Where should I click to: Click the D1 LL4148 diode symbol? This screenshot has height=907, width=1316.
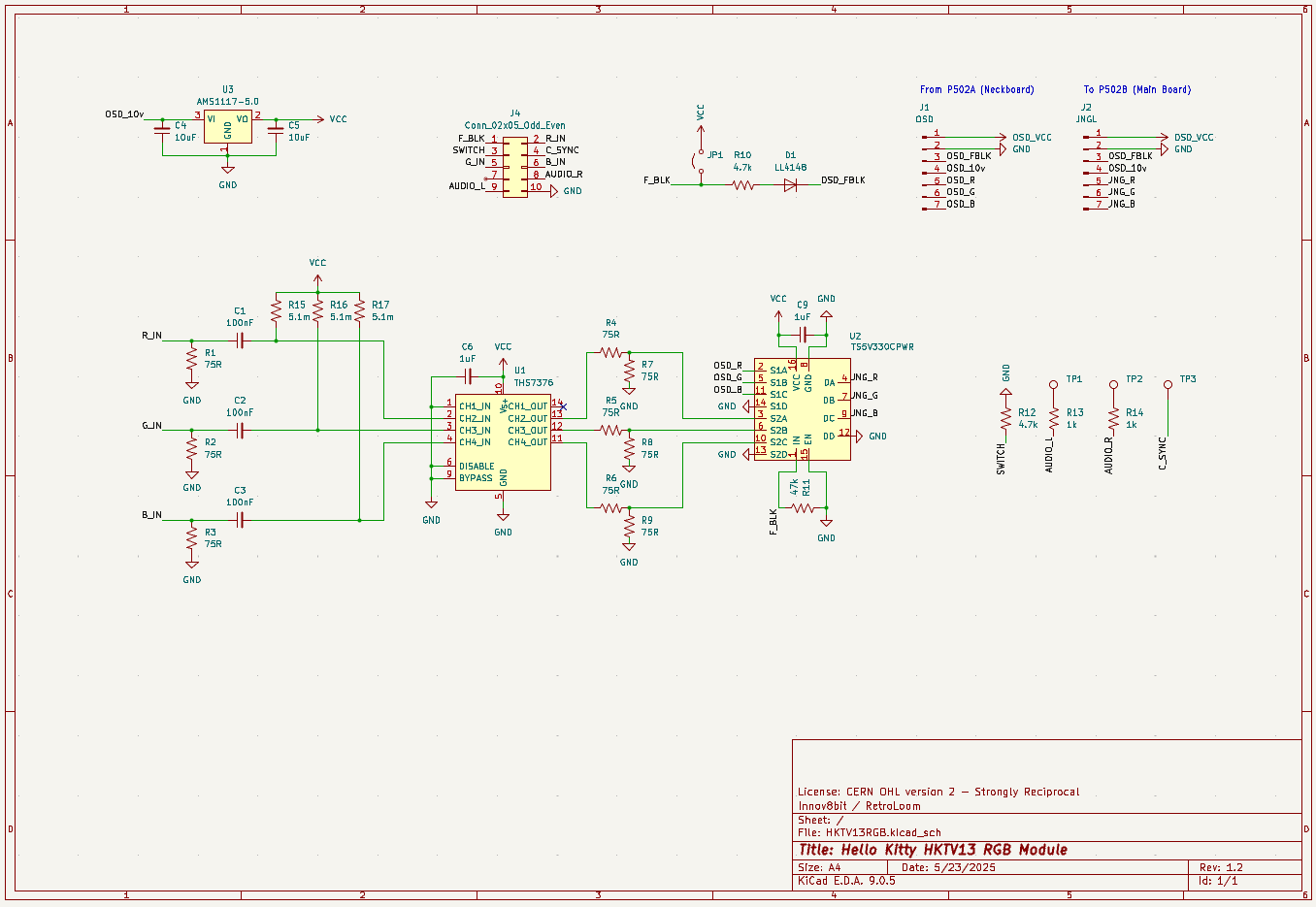click(x=790, y=185)
